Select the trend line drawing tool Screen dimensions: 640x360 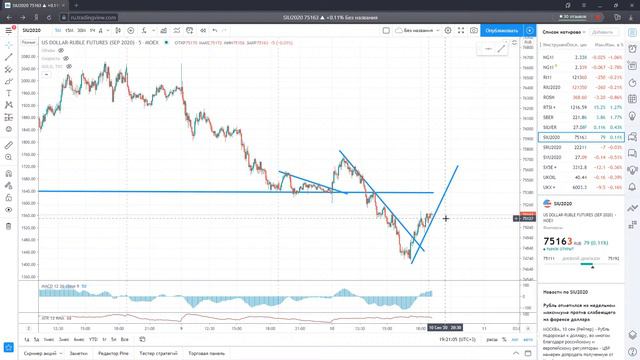pyautogui.click(x=9, y=57)
